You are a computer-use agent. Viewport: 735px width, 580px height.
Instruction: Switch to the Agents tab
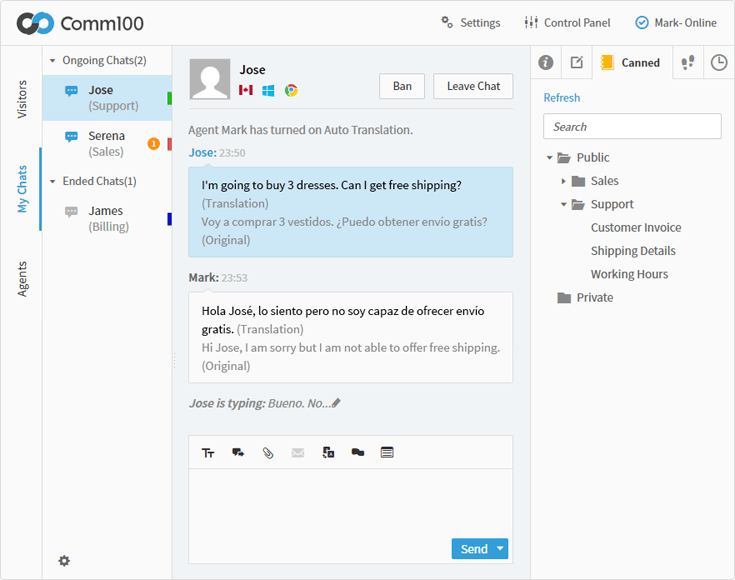pos(22,279)
